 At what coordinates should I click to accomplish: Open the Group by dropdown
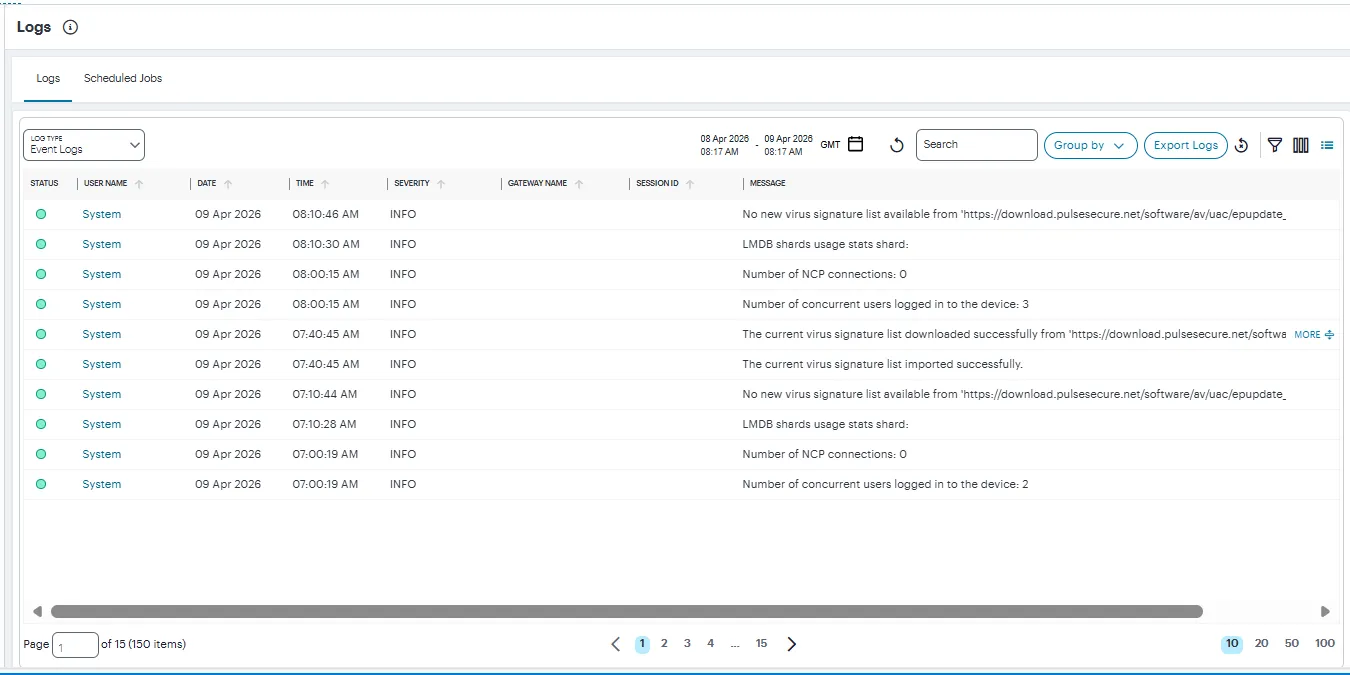pyautogui.click(x=1090, y=145)
